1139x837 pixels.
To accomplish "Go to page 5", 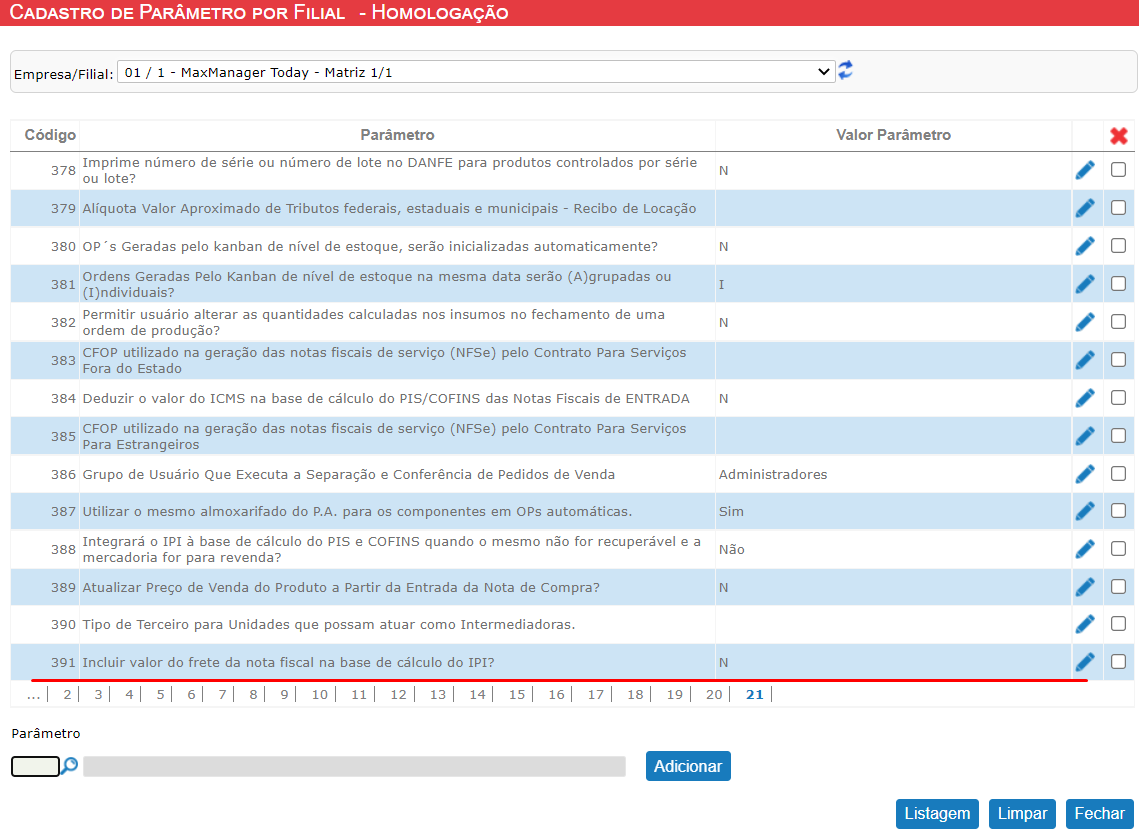I will click(161, 695).
